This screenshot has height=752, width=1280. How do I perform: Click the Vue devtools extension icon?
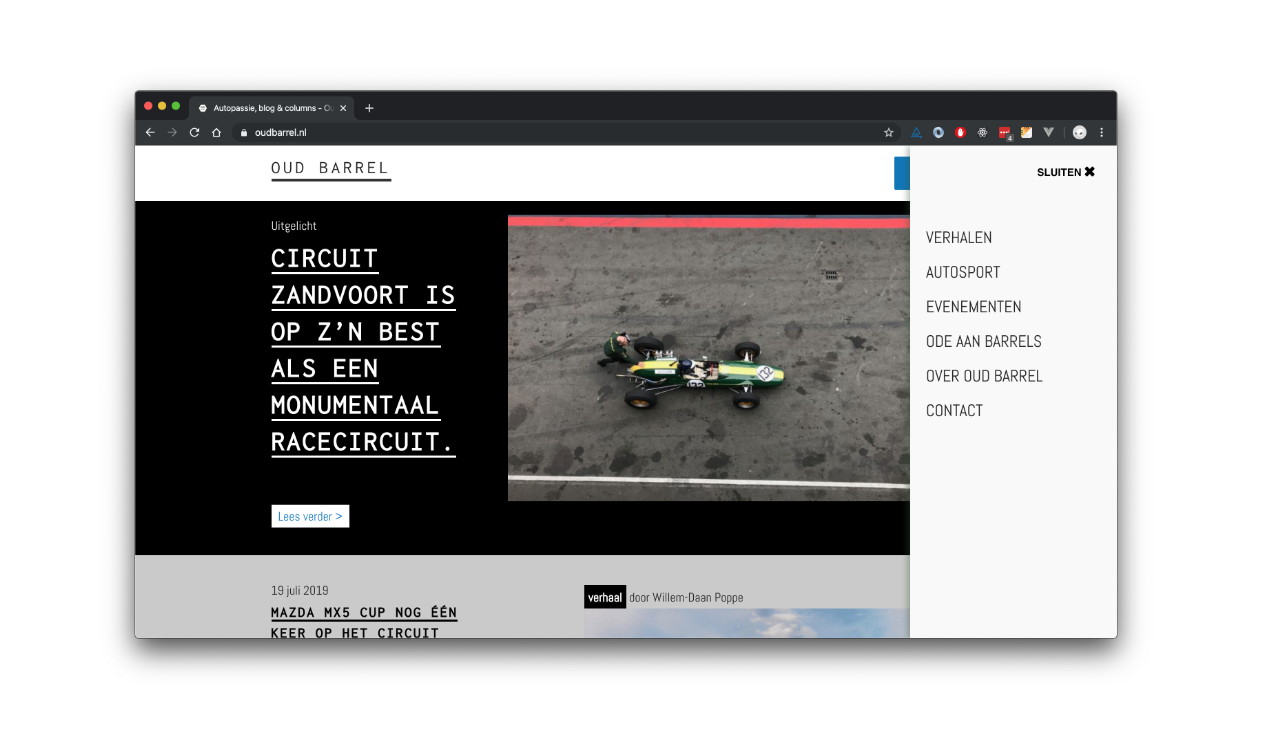pos(1048,132)
